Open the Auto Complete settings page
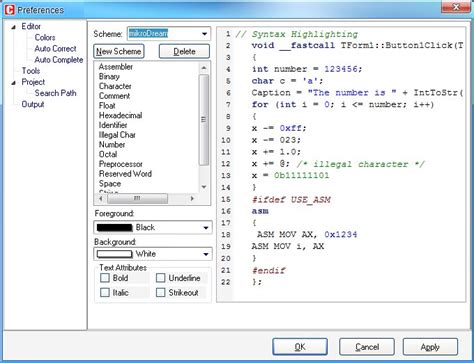This screenshot has height=363, width=474. 59,60
